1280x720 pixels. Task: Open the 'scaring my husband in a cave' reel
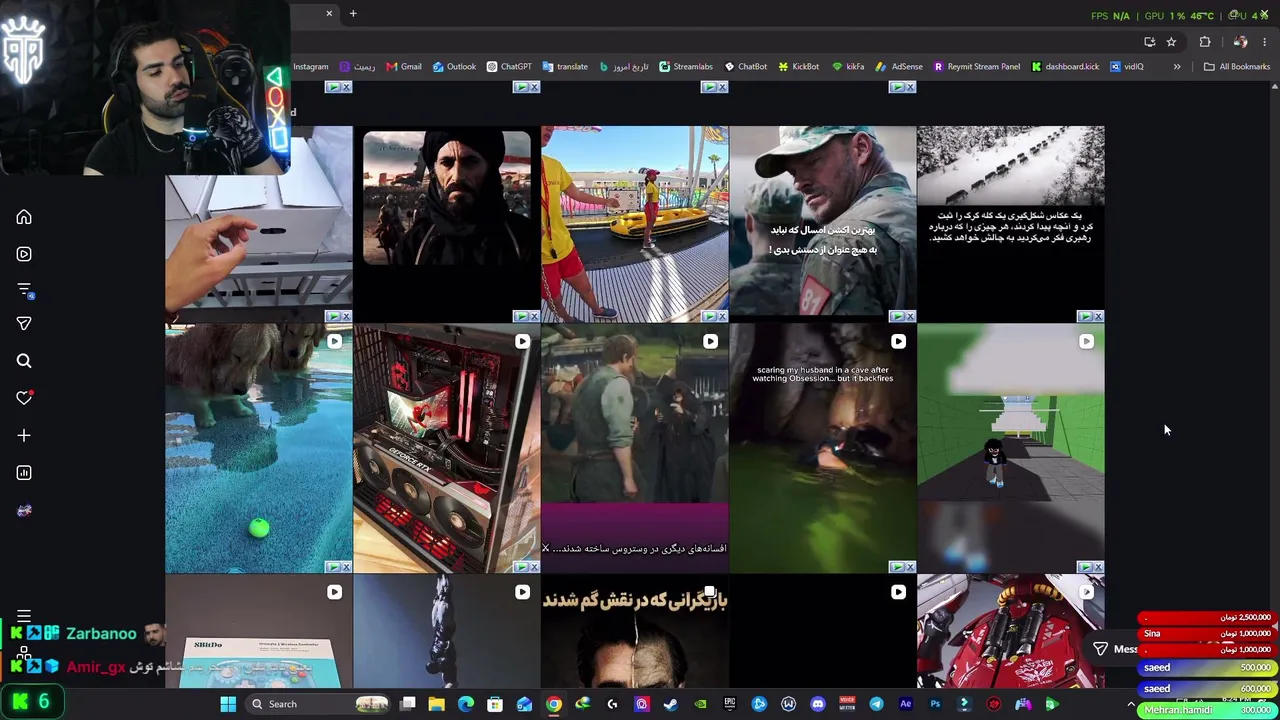click(x=823, y=449)
